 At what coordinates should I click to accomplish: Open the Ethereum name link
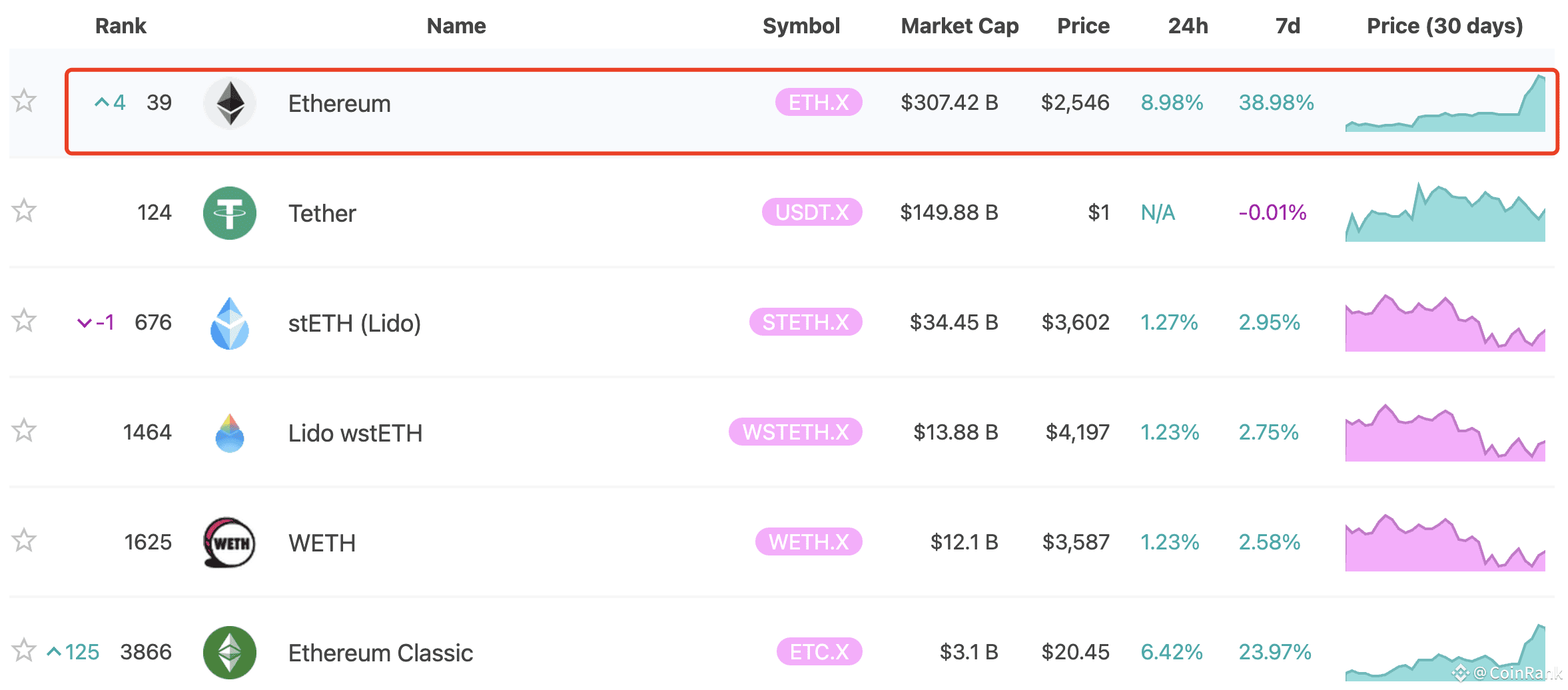coord(340,103)
